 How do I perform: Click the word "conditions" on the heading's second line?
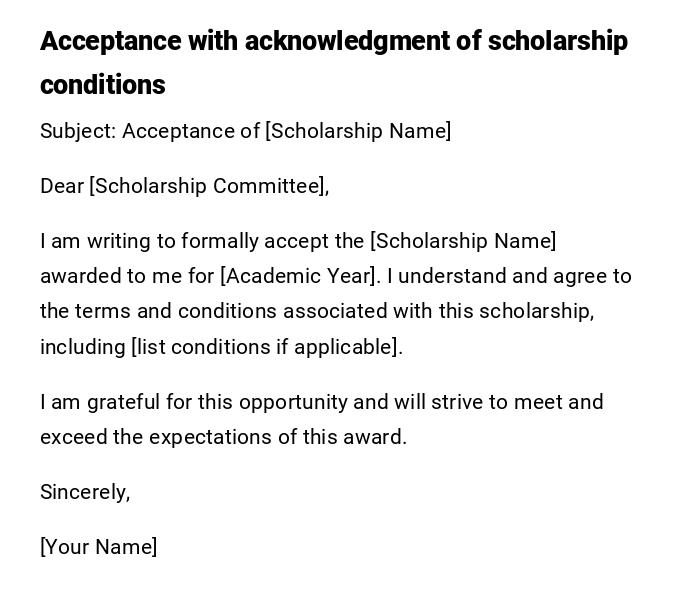point(102,85)
